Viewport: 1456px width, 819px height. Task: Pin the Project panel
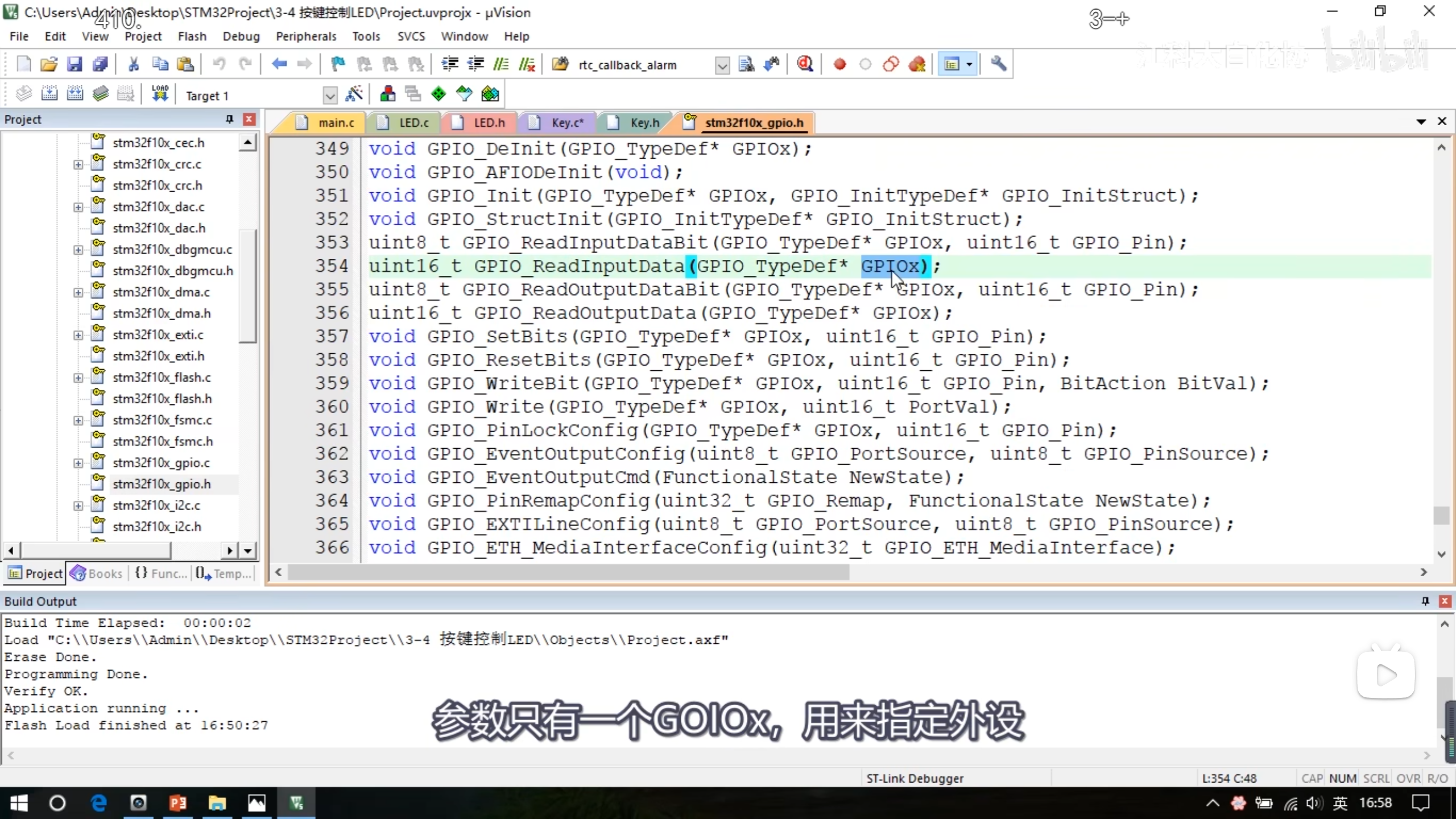229,119
